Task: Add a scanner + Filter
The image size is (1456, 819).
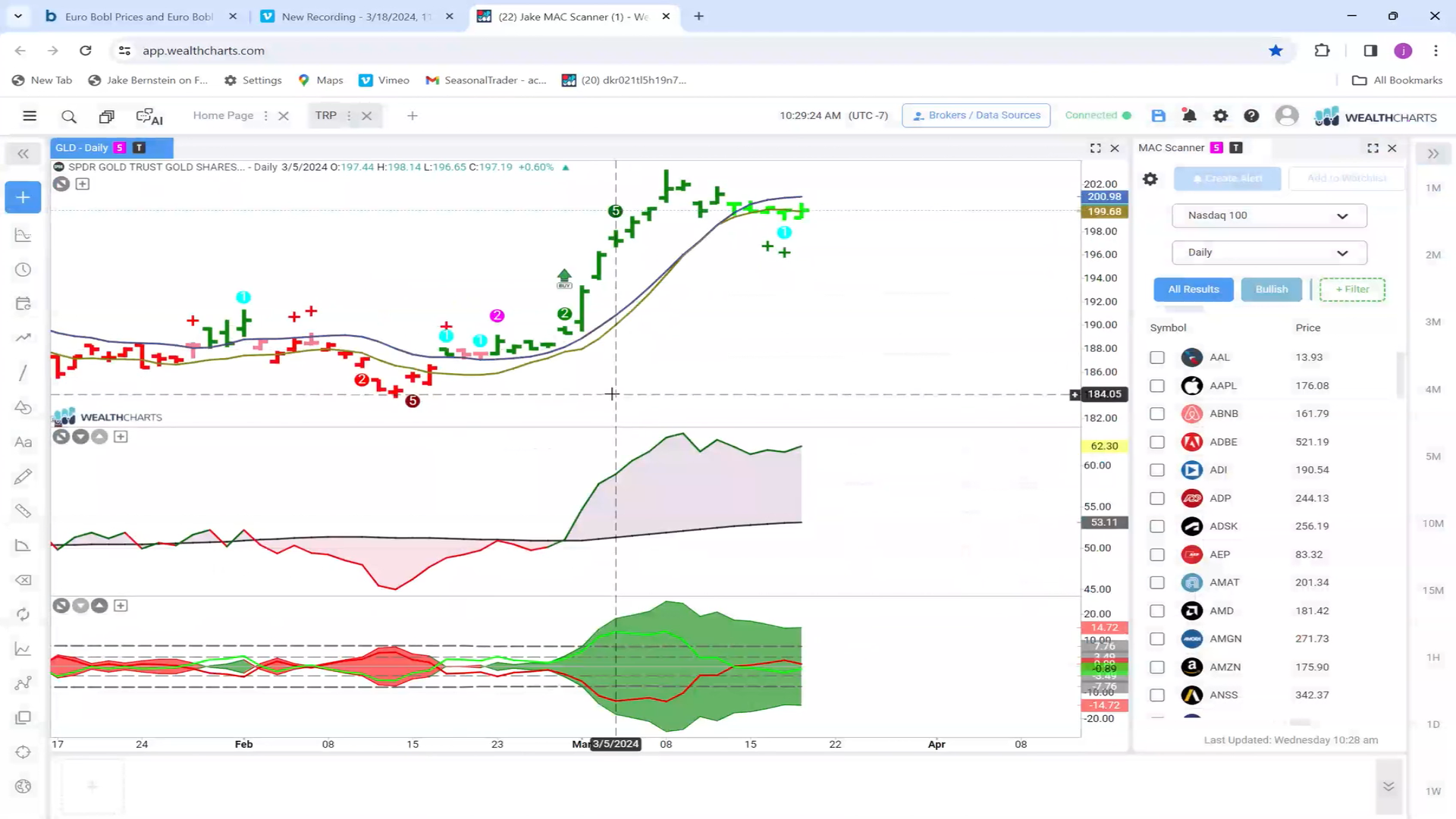Action: (x=1352, y=289)
